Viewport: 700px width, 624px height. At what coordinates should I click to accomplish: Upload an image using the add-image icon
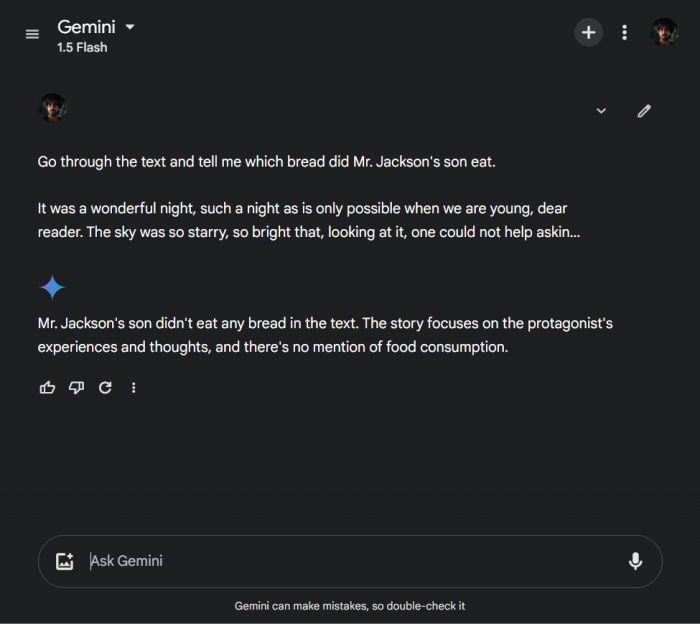coord(65,562)
